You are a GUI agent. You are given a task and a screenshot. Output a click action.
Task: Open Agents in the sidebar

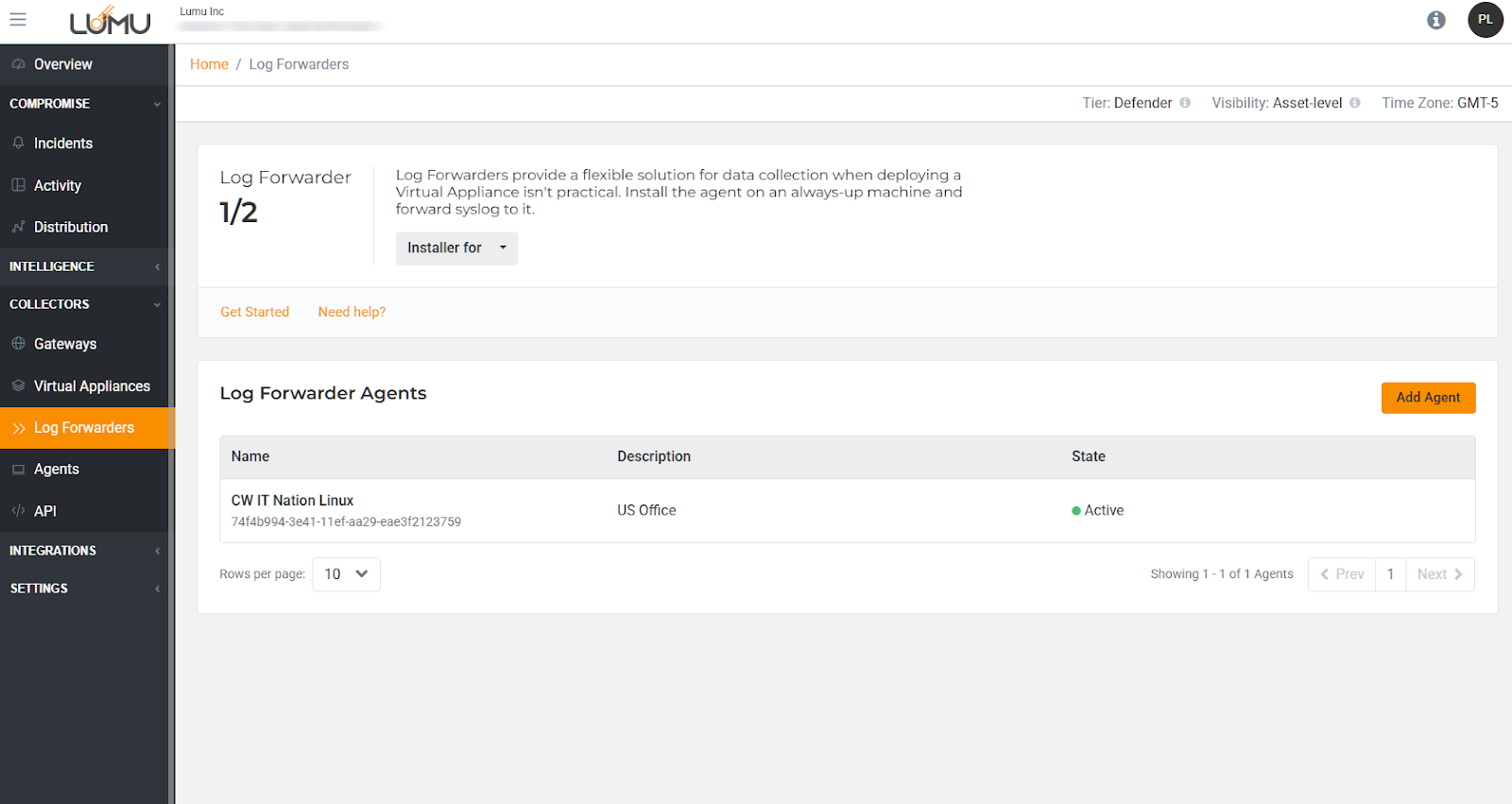57,470
